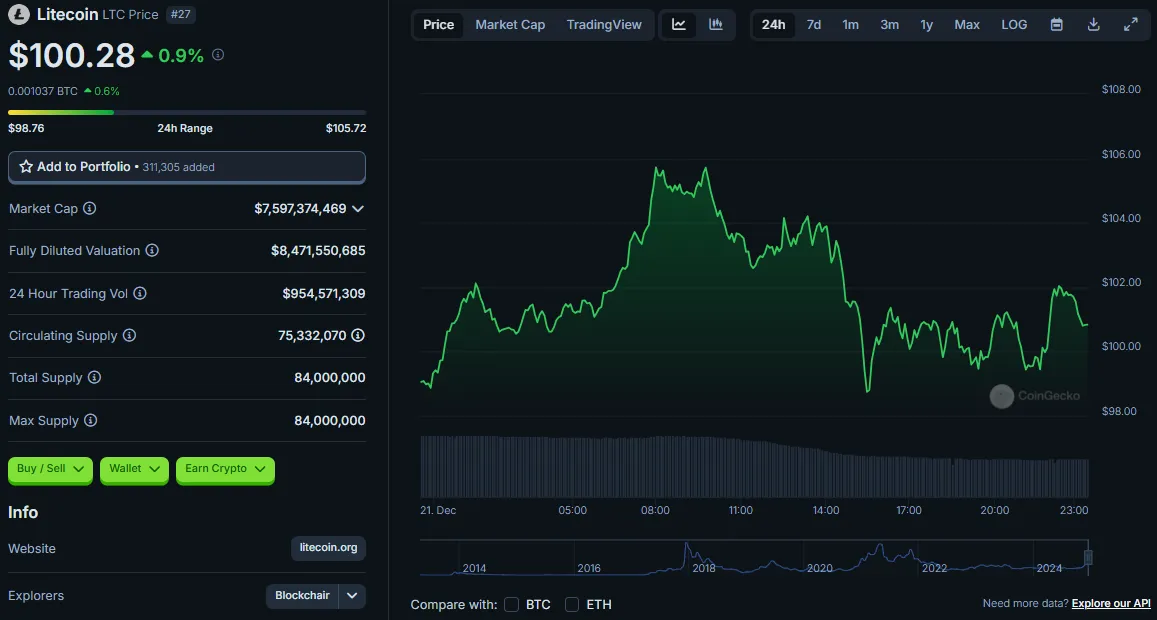Open the price change info icon
This screenshot has height=620, width=1157.
(x=218, y=55)
